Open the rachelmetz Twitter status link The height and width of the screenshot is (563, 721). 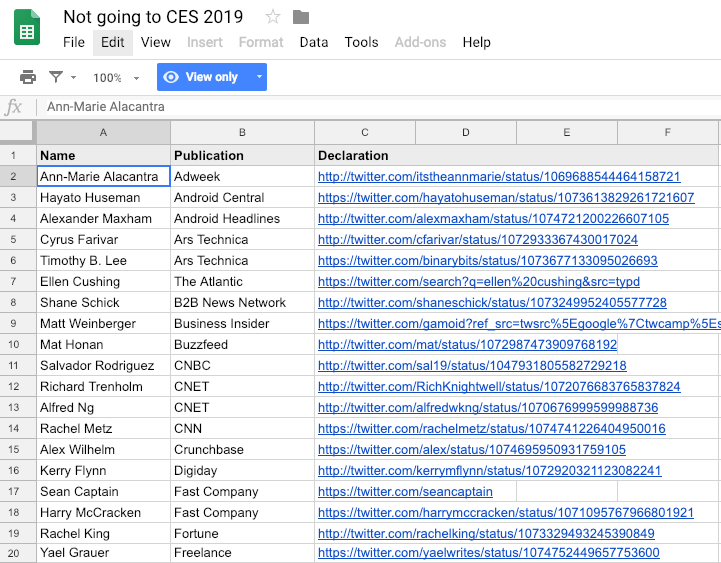point(492,429)
